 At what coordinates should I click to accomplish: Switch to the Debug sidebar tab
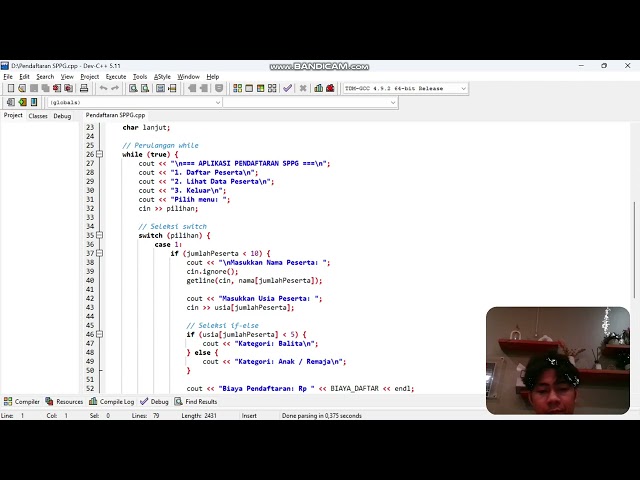click(x=62, y=116)
